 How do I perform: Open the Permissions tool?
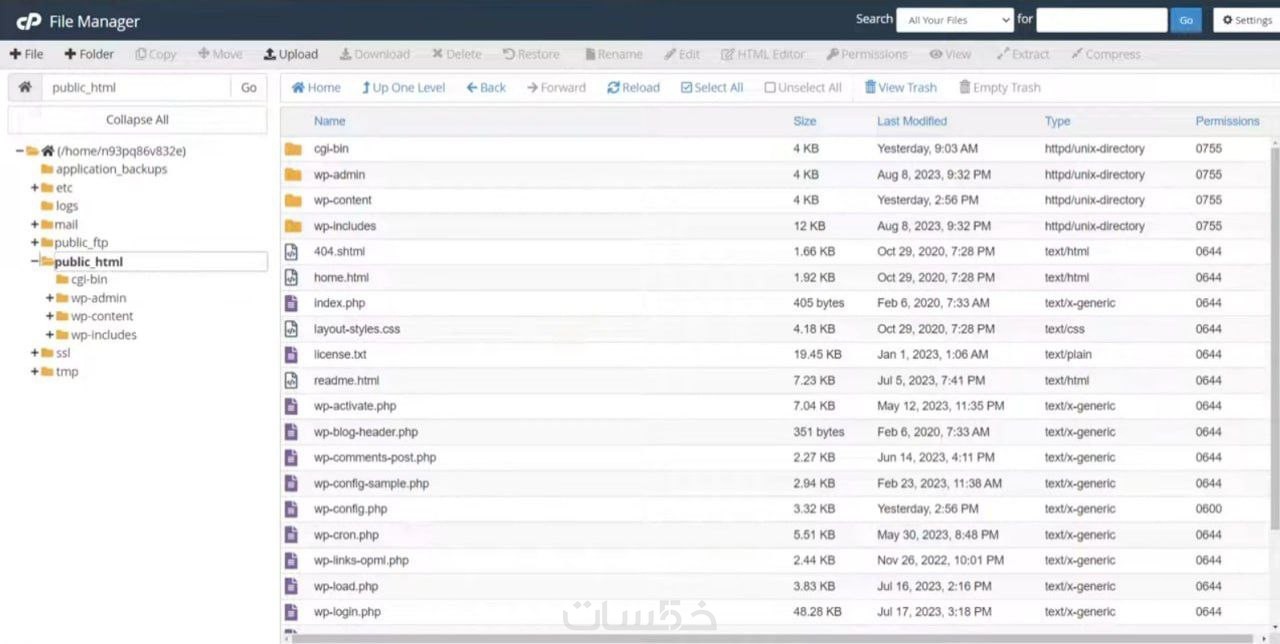(867, 54)
